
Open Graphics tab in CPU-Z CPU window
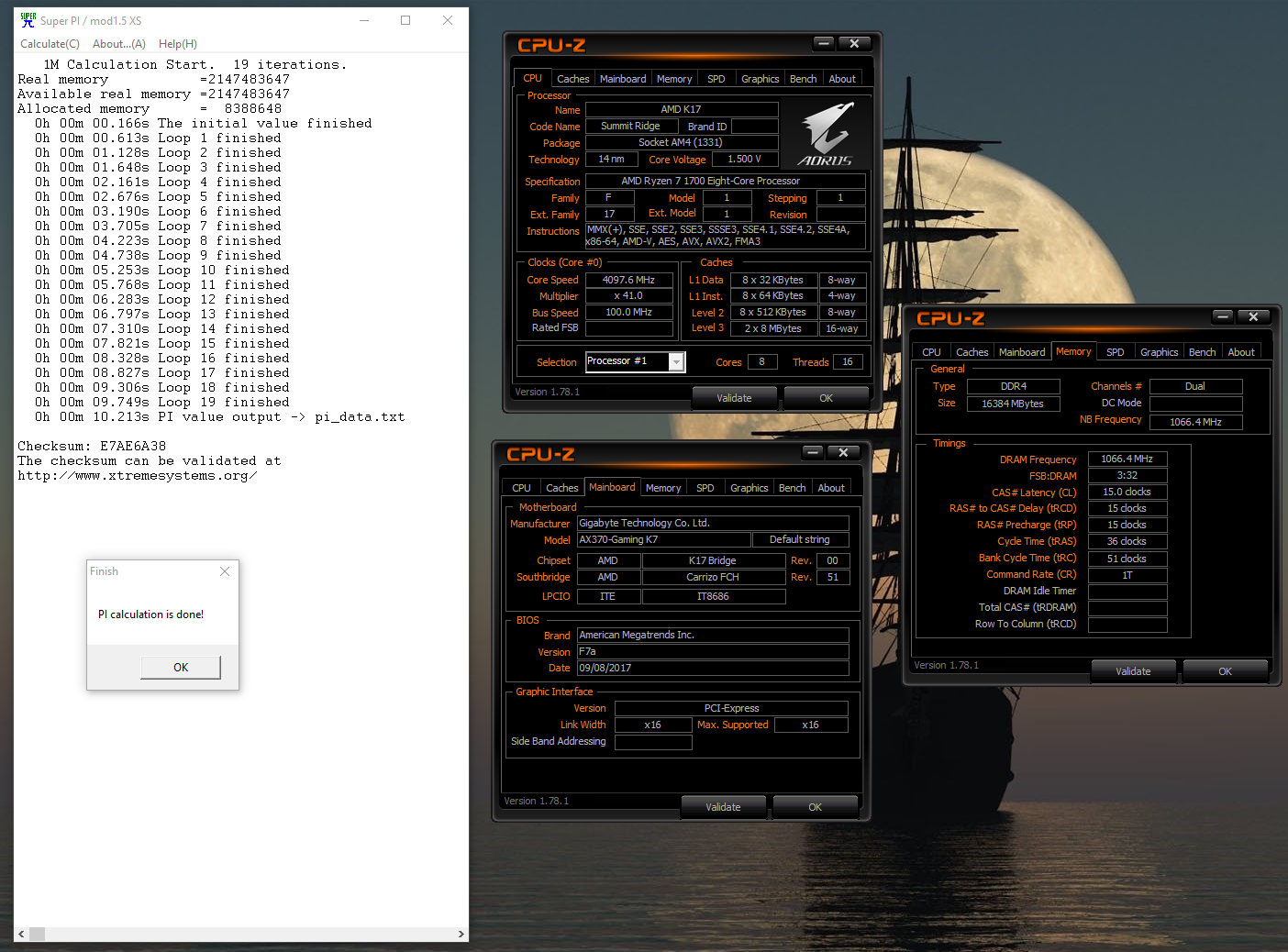[x=761, y=79]
